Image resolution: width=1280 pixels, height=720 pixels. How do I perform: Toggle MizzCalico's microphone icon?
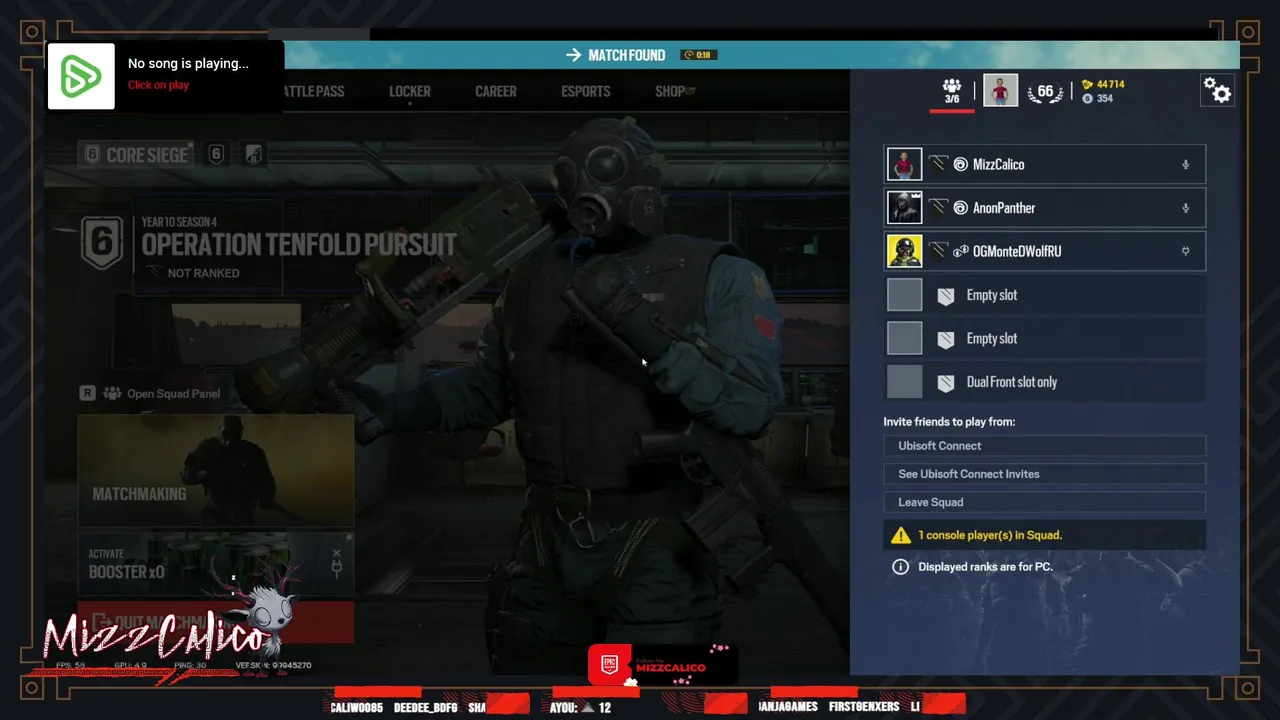[1185, 165]
